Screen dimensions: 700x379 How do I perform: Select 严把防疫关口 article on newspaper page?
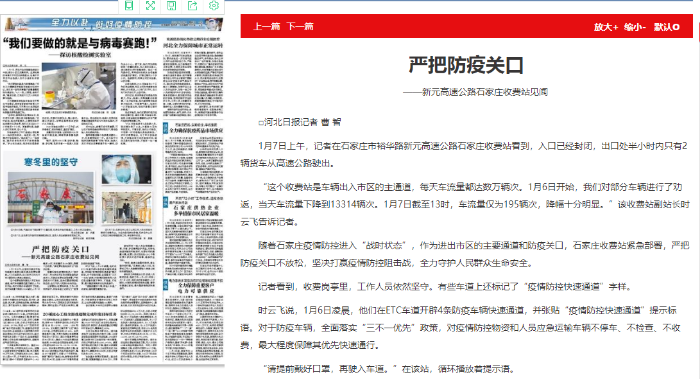point(61,249)
